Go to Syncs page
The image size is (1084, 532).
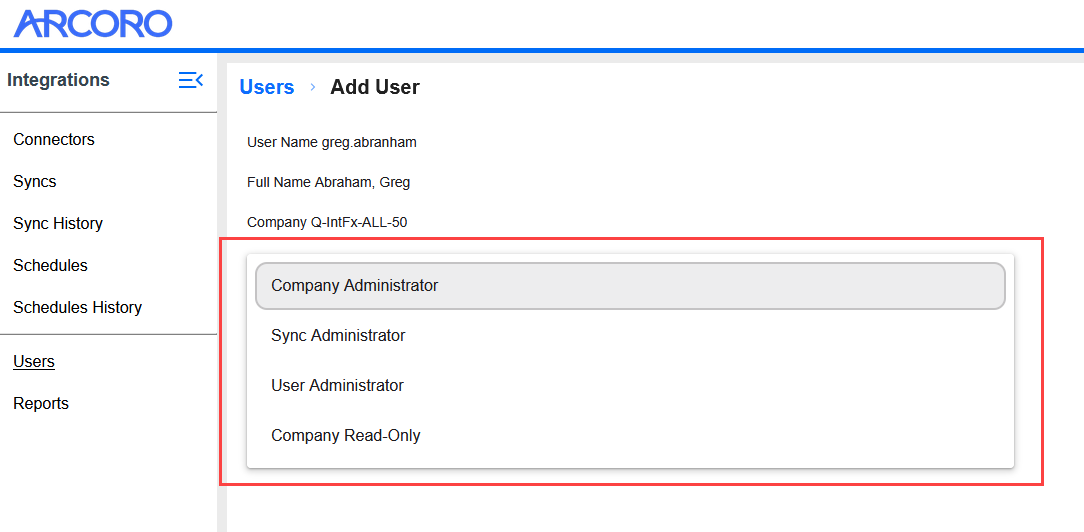pos(35,182)
